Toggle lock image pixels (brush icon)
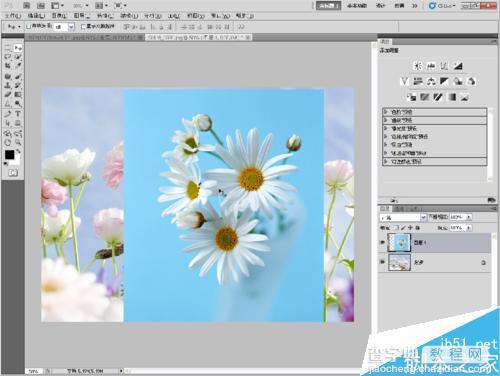500x376 pixels. (404, 228)
